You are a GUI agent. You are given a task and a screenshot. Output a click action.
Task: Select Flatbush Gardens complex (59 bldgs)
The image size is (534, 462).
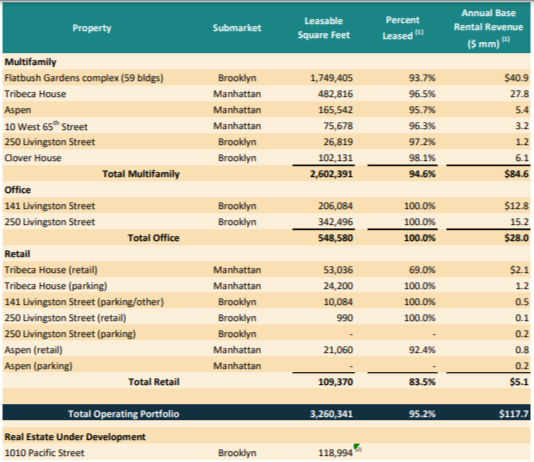pos(84,78)
